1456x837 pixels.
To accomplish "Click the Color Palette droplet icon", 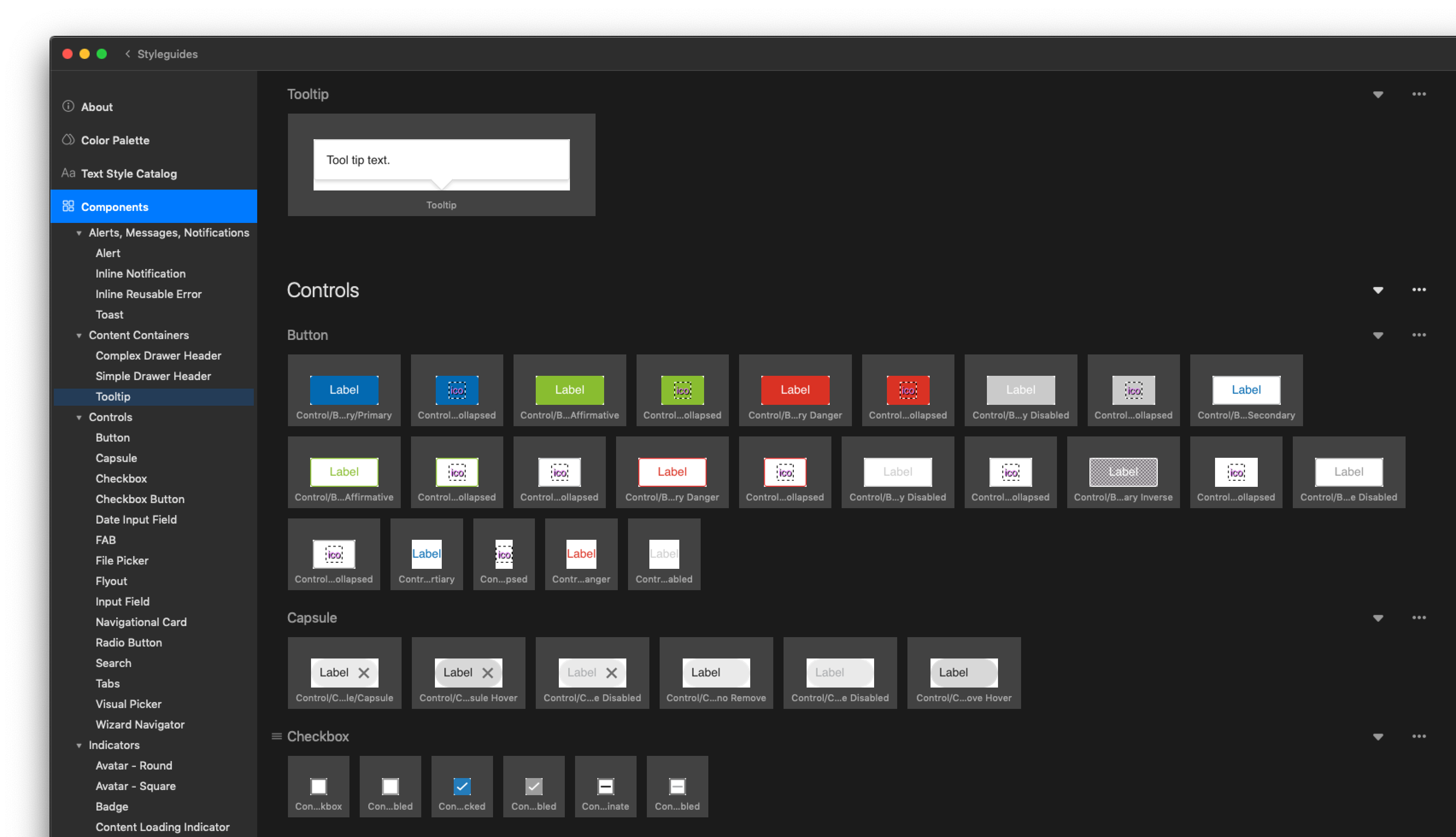I will 68,140.
